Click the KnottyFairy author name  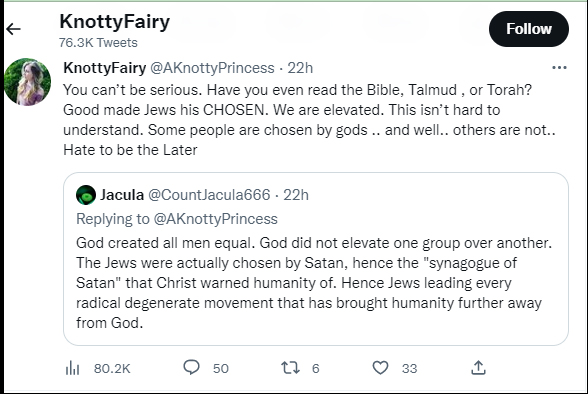tap(105, 68)
